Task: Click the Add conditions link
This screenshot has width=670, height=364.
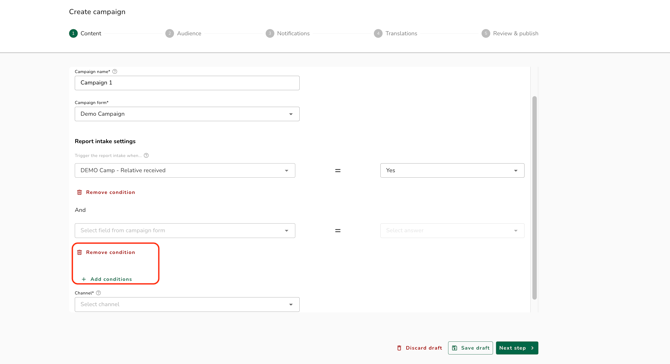Action: coord(107,279)
